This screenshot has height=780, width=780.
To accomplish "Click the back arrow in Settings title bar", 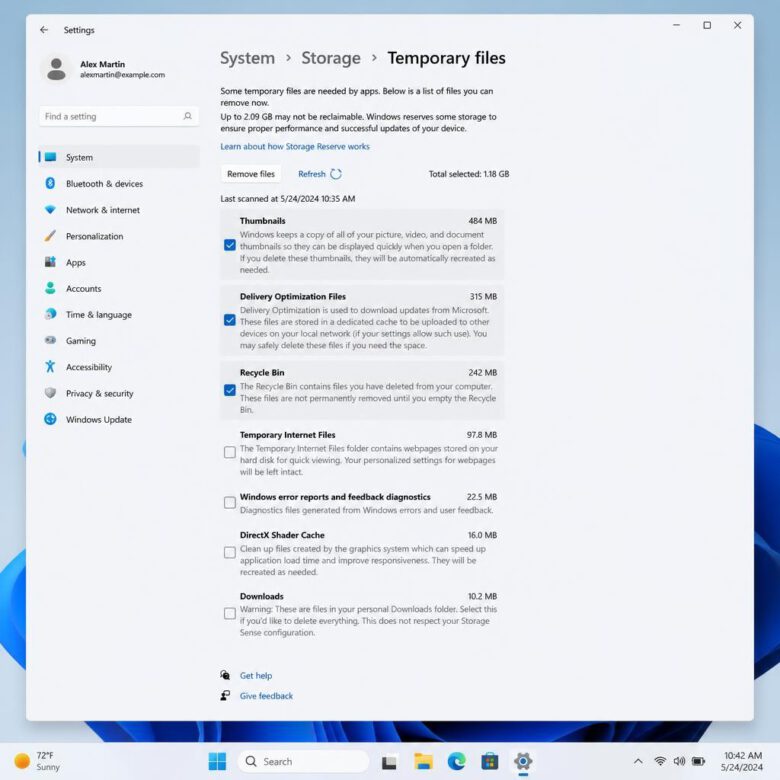I will [44, 30].
